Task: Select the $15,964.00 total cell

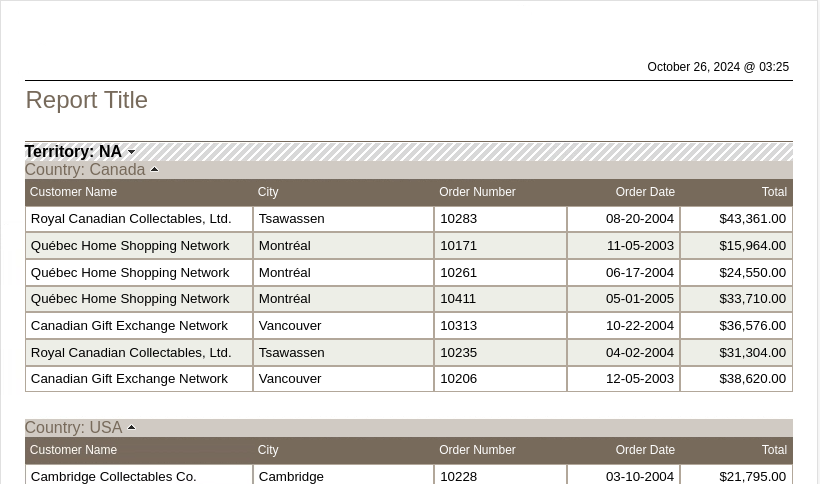Action: (752, 246)
